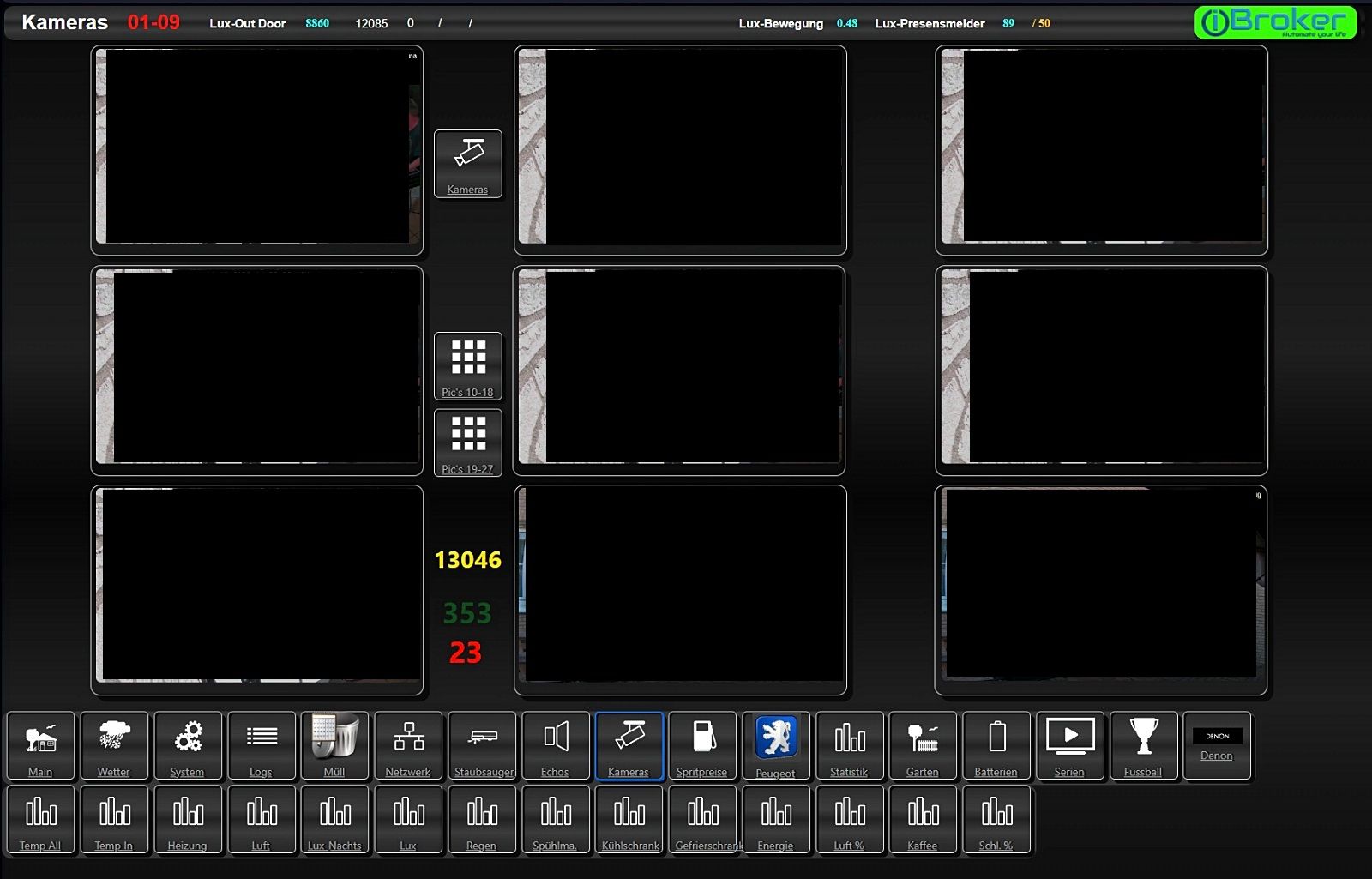Open the middle-left camera feed
Viewport: 1372px width, 879px height.
click(x=257, y=370)
